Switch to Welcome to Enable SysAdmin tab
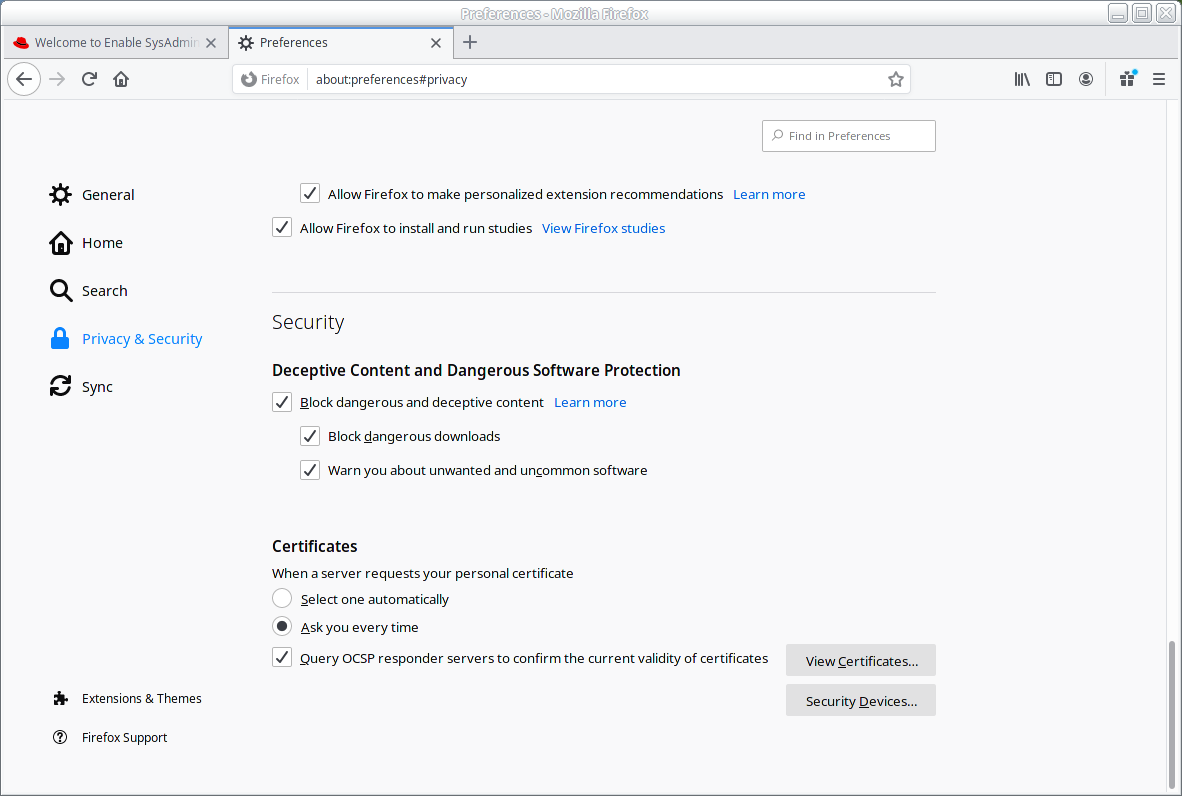The height and width of the screenshot is (796, 1182). point(113,43)
